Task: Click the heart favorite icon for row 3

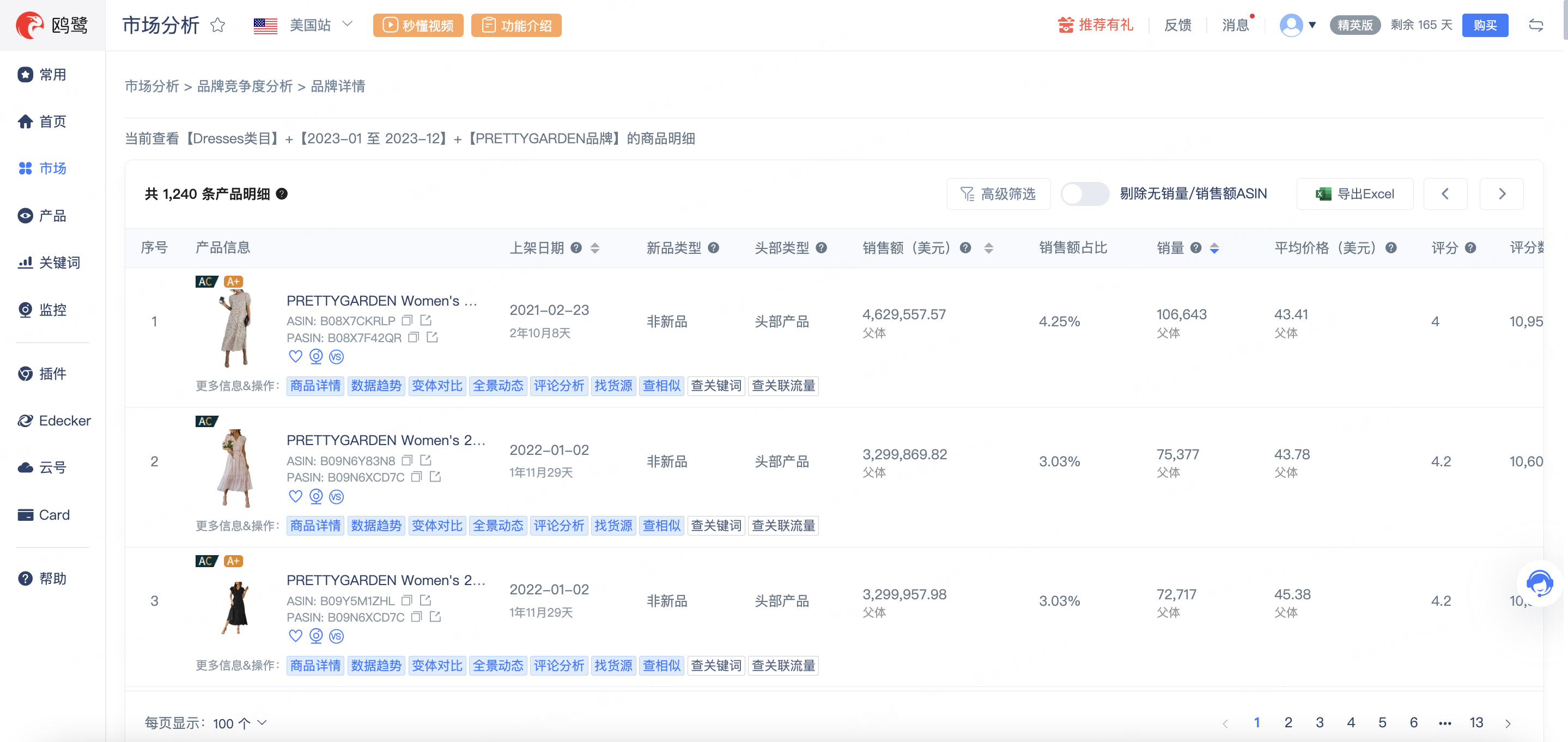Action: [295, 635]
